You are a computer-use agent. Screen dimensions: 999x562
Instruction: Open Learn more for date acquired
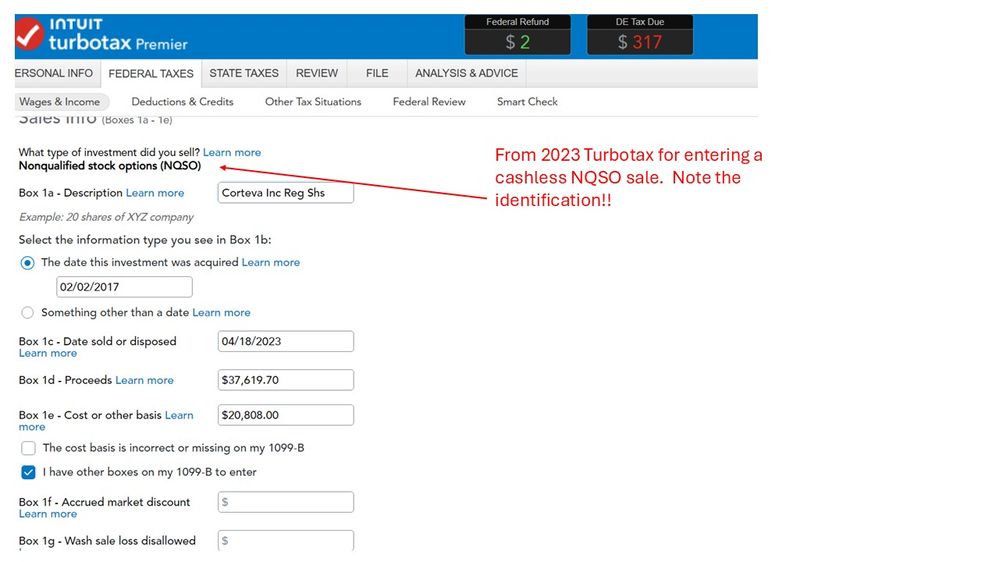pos(271,262)
